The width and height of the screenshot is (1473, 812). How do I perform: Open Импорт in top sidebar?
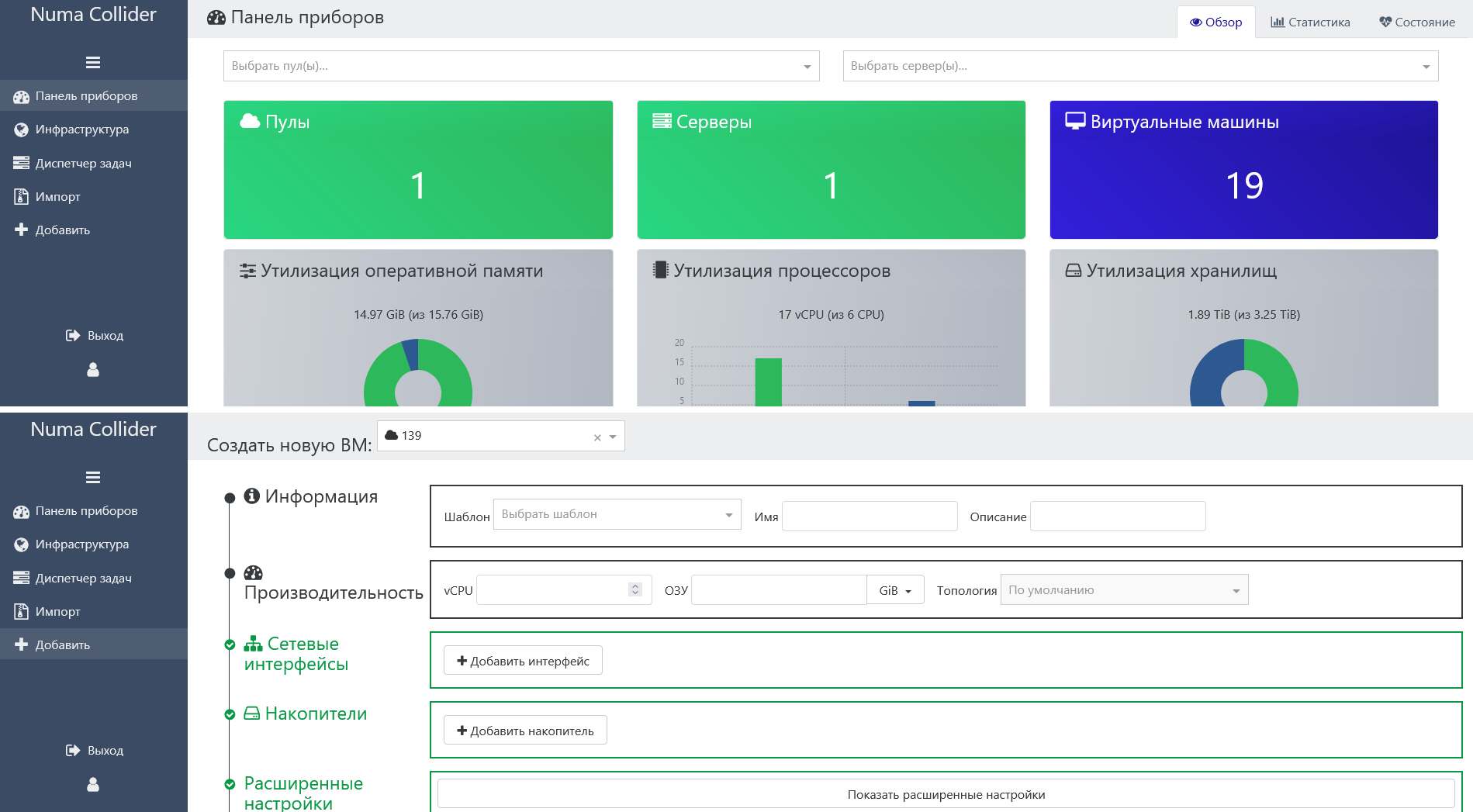click(x=93, y=196)
